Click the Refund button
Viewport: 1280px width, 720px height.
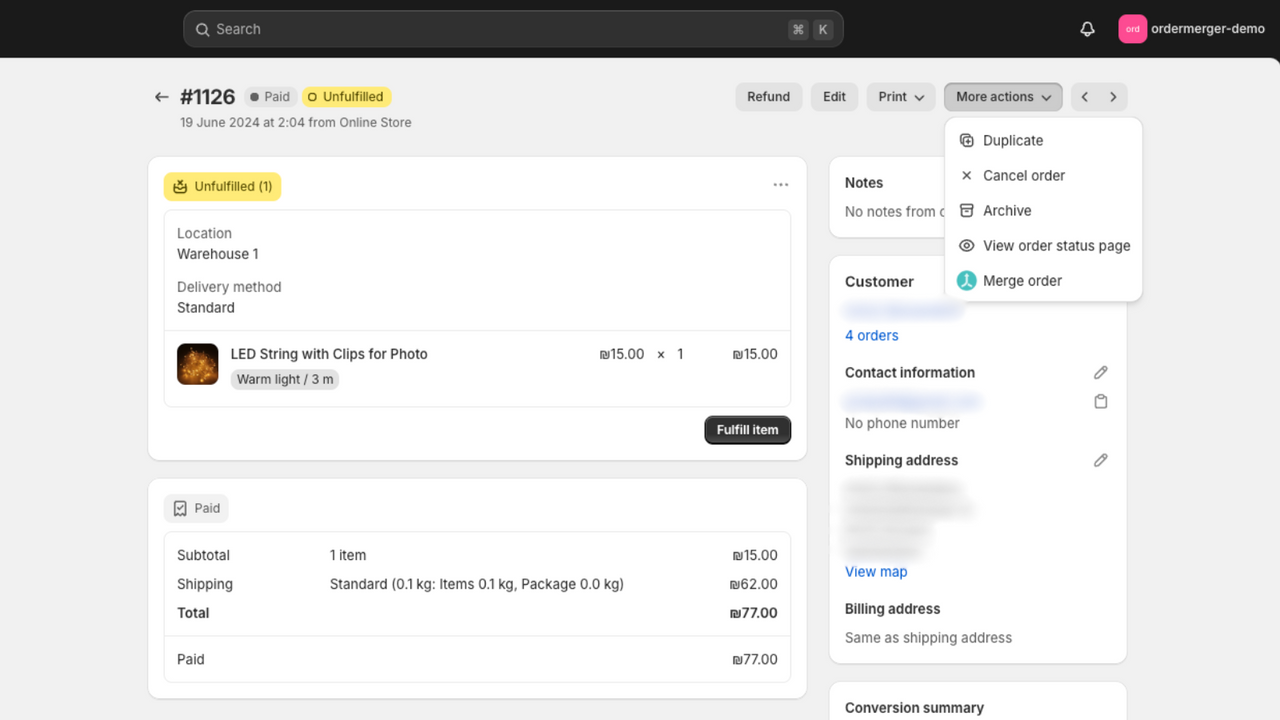(768, 97)
